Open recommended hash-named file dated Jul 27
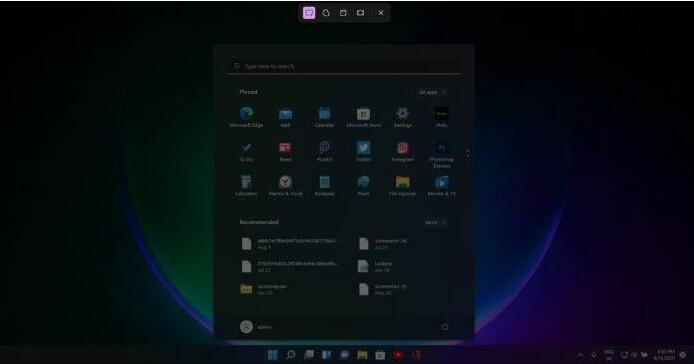694x364 pixels. [x=290, y=266]
